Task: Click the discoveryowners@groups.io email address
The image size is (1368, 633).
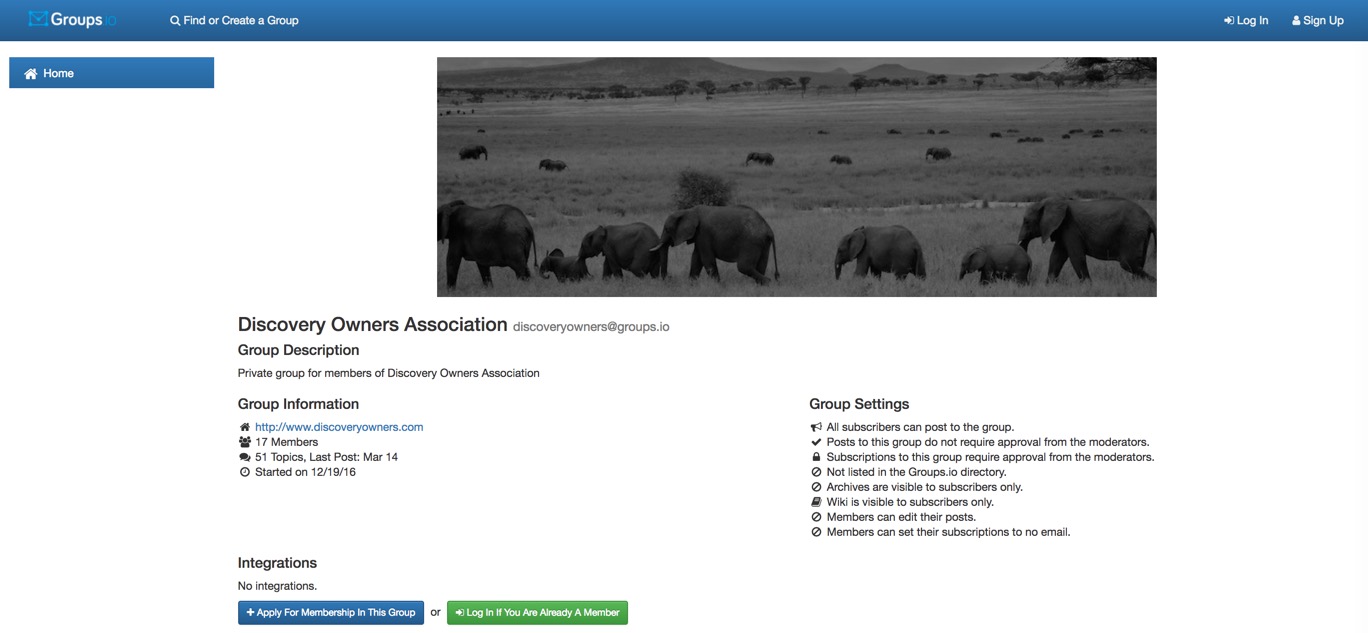Action: click(591, 327)
